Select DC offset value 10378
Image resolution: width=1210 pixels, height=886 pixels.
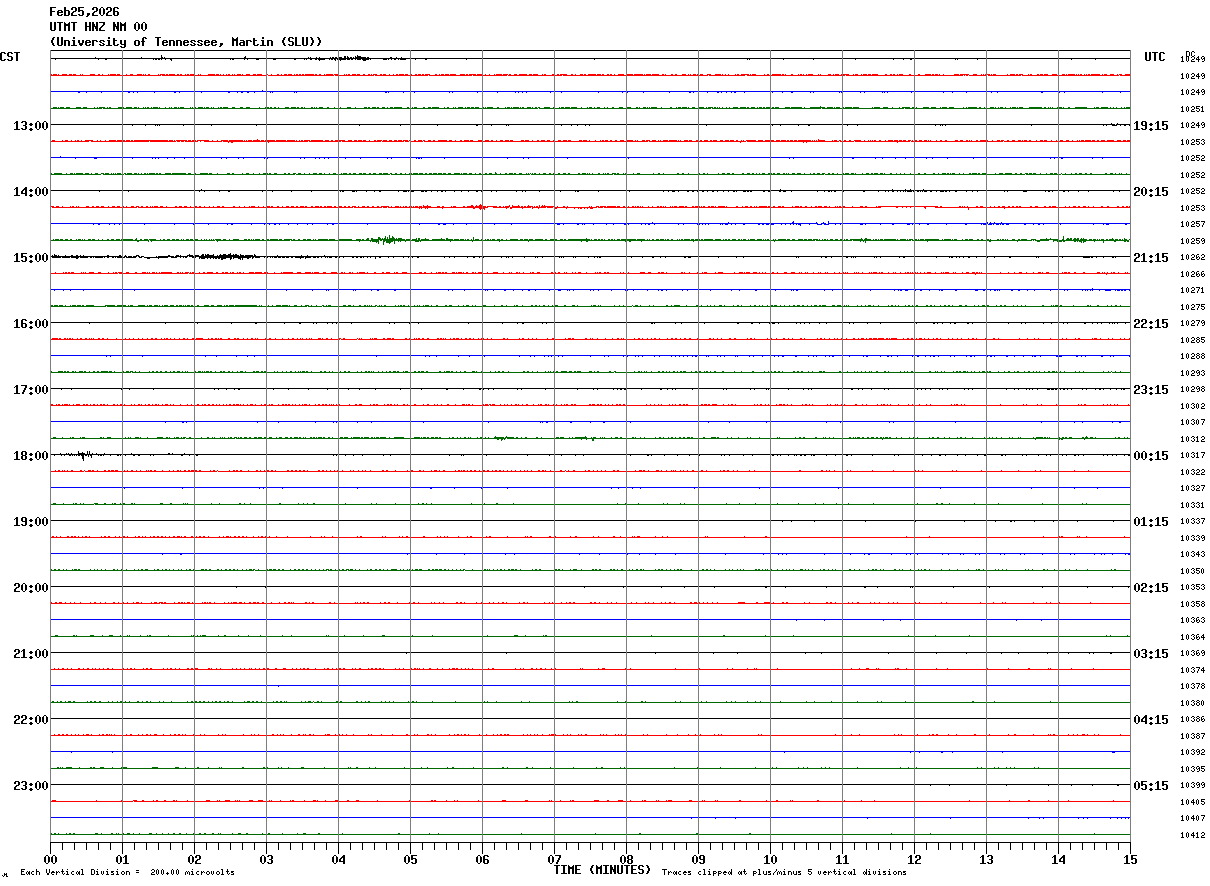(1192, 686)
